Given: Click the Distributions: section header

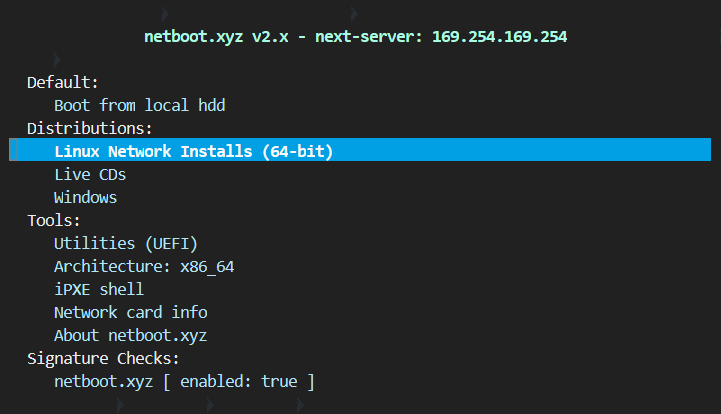Looking at the screenshot, I should 90,128.
